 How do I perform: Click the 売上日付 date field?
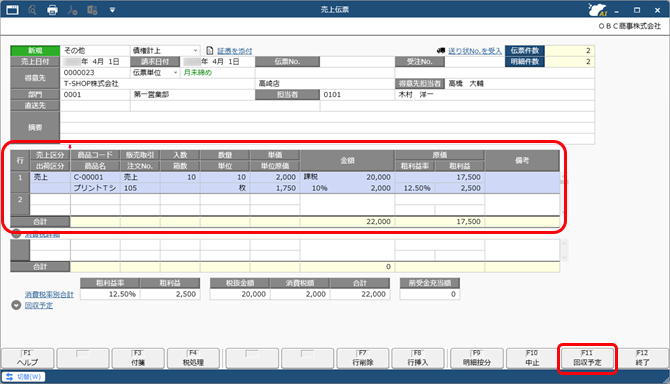coord(95,62)
